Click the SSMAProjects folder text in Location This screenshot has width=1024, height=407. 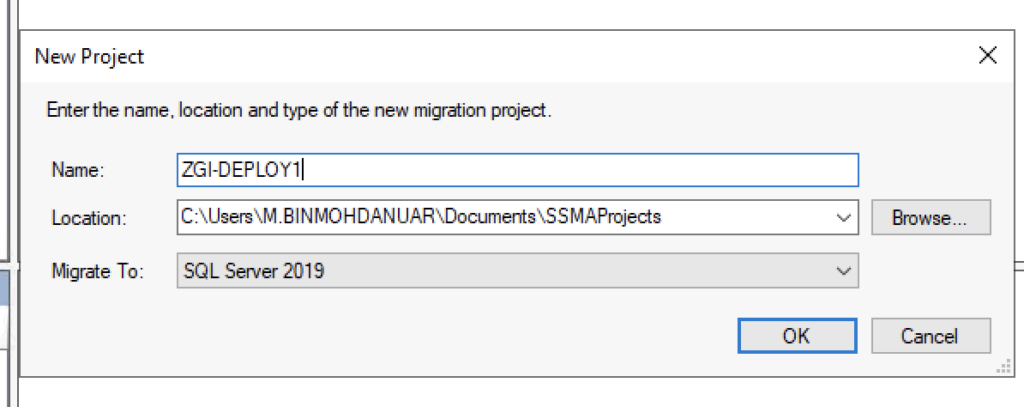pos(600,217)
